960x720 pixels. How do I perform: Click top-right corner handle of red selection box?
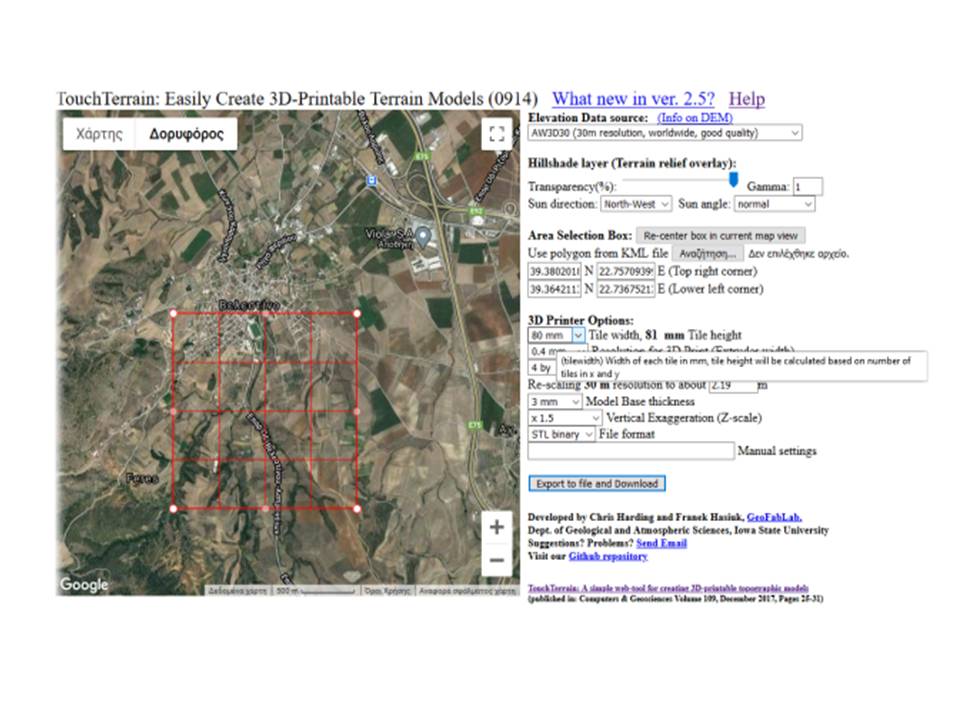pyautogui.click(x=357, y=313)
